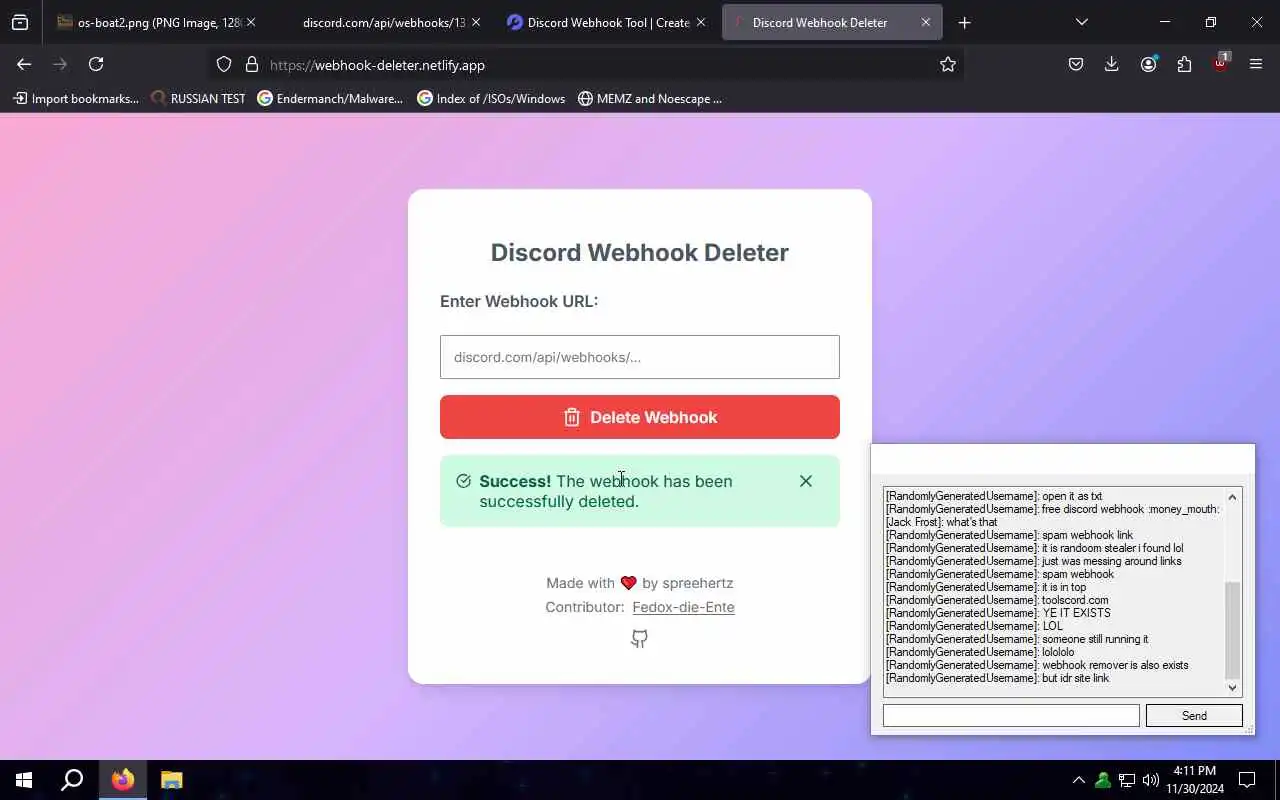Switch to Discord Webhook Tool tab
The image size is (1280, 800).
click(x=608, y=22)
